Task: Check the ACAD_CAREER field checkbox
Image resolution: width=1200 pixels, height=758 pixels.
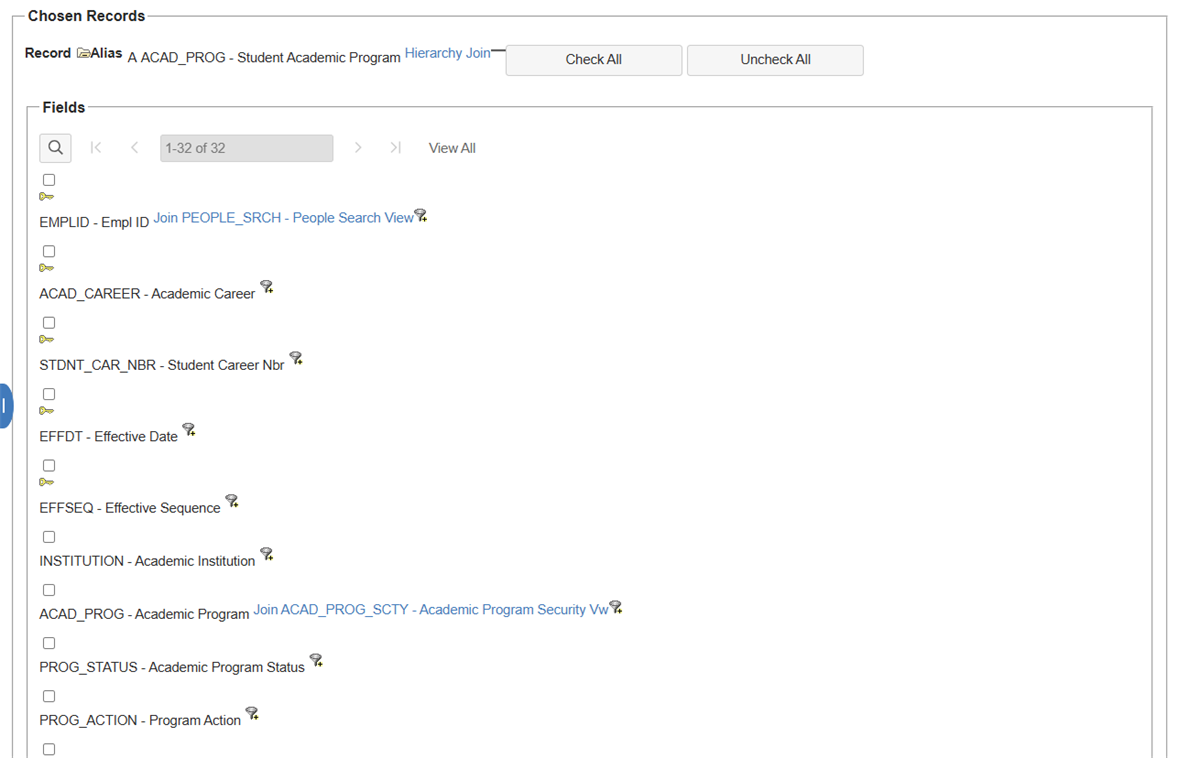Action: tap(49, 251)
